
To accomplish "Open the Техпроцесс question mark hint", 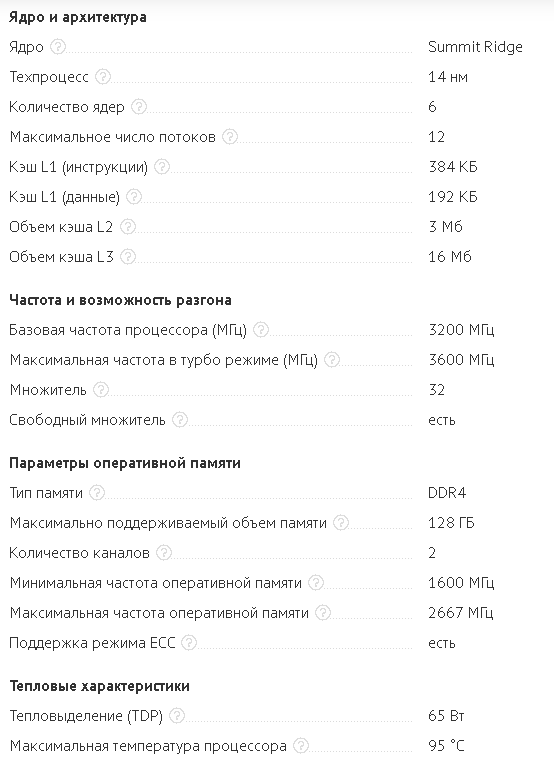I will [x=102, y=77].
